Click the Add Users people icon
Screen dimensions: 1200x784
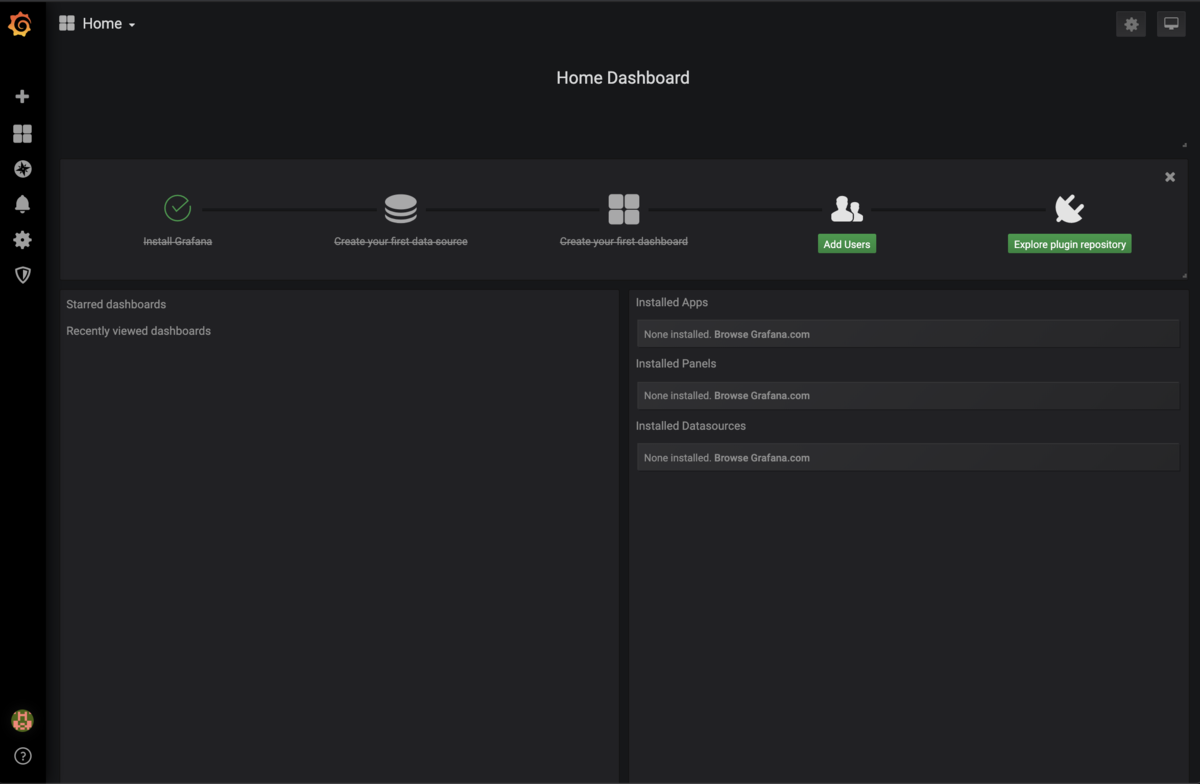click(847, 209)
